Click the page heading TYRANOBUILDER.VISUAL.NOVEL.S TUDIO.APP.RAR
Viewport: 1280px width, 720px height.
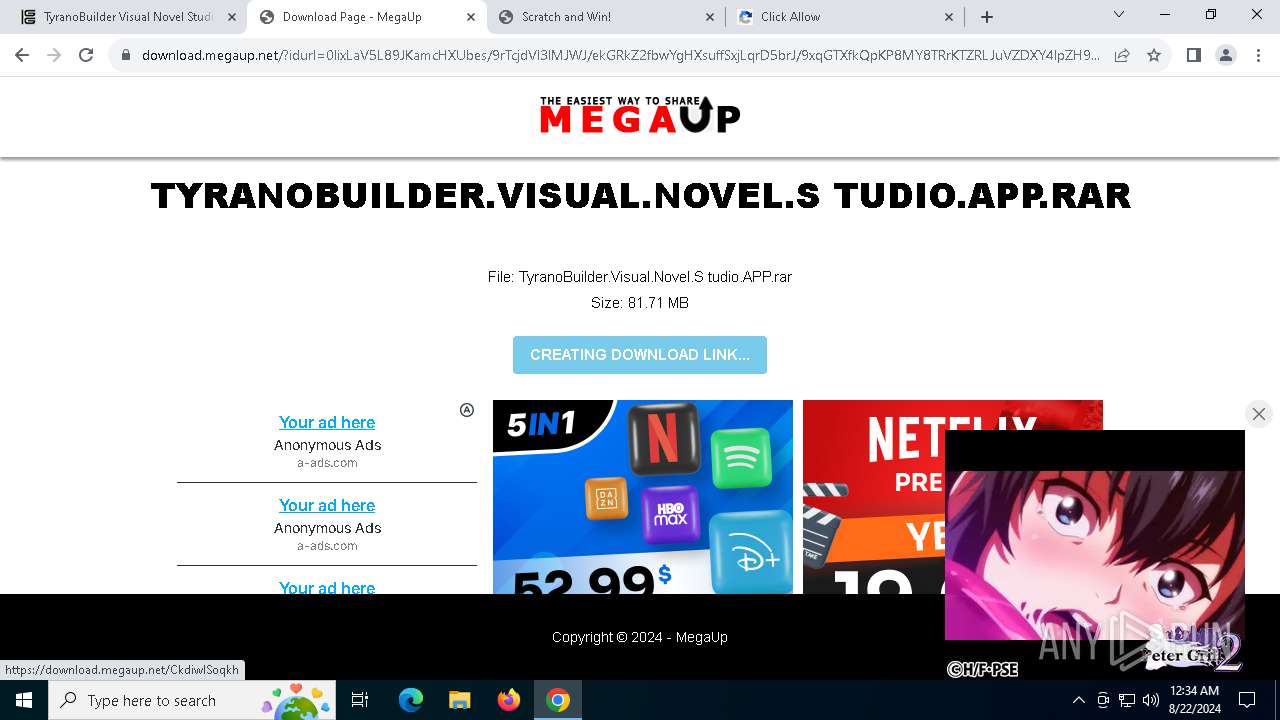640,195
